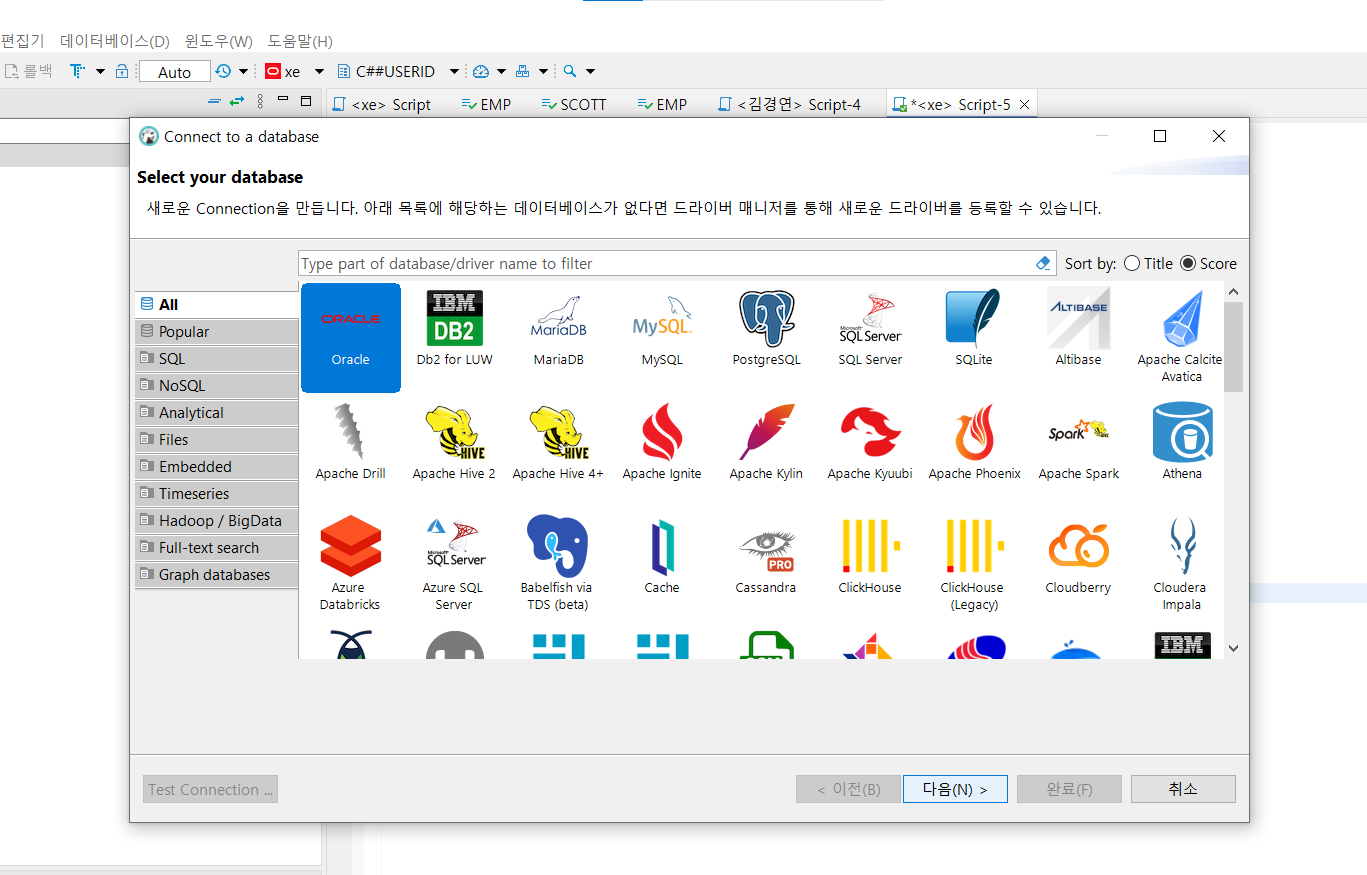
Task: Filter by SQL category
Action: (x=216, y=359)
